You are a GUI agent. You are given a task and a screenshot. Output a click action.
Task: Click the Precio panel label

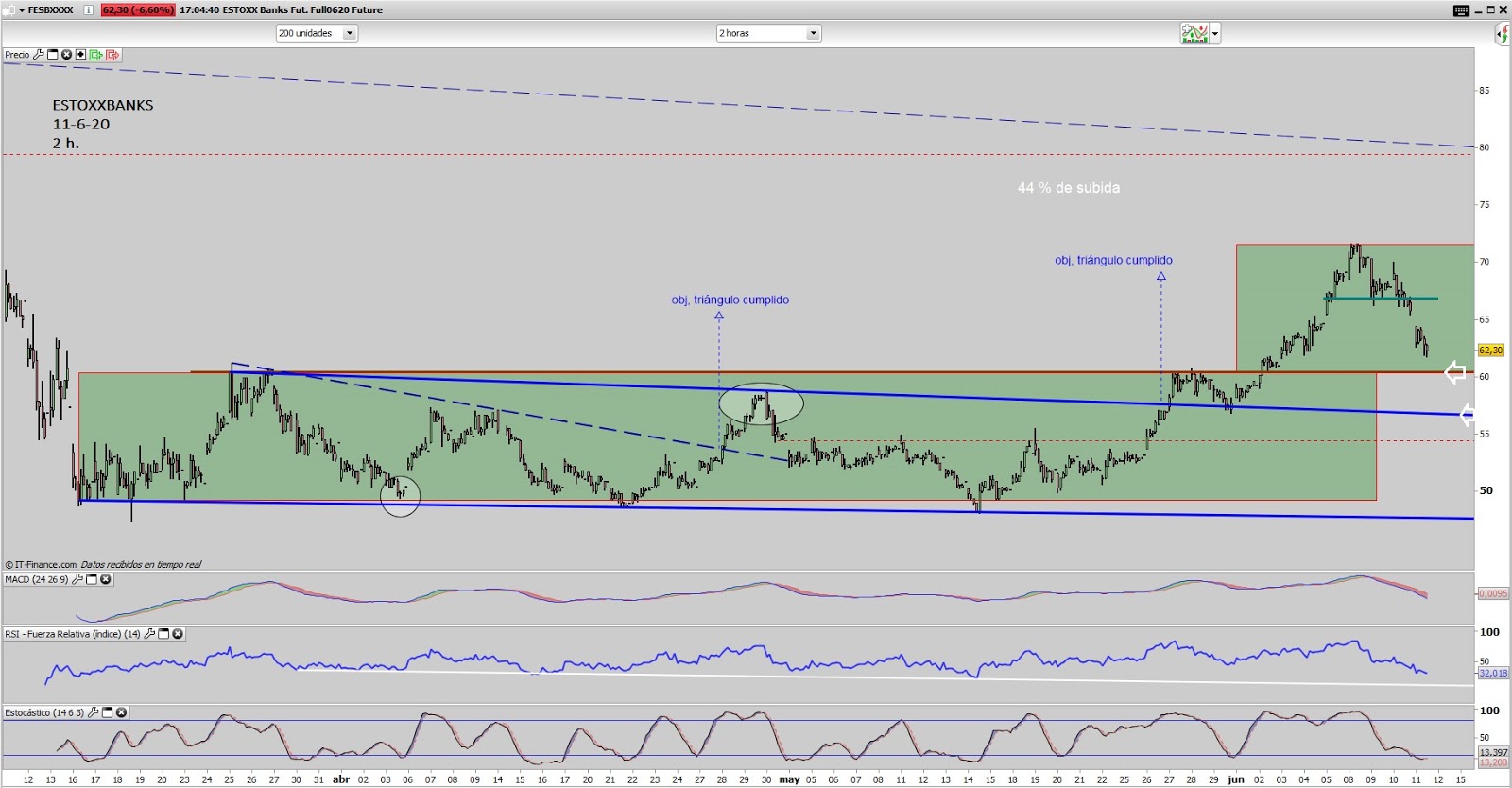[17, 55]
